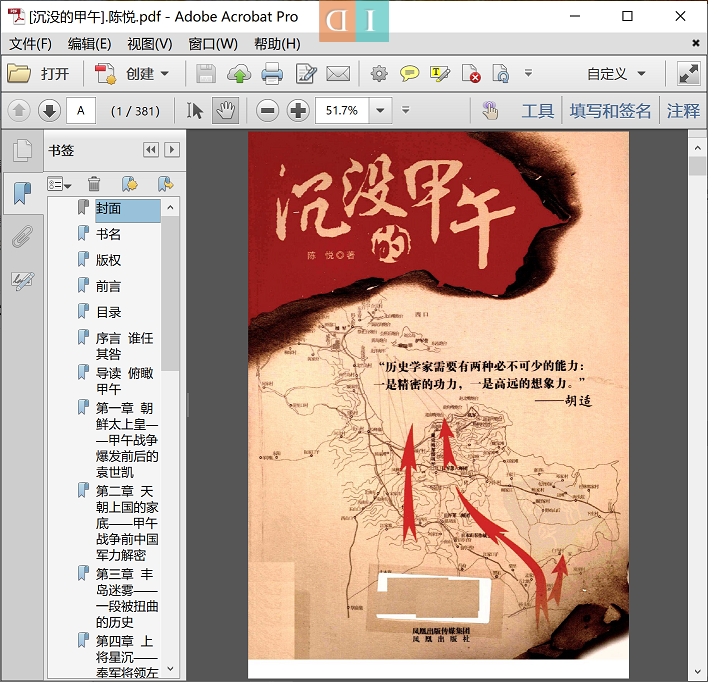Open the 注释 pane
The image size is (708, 682).
683,111
